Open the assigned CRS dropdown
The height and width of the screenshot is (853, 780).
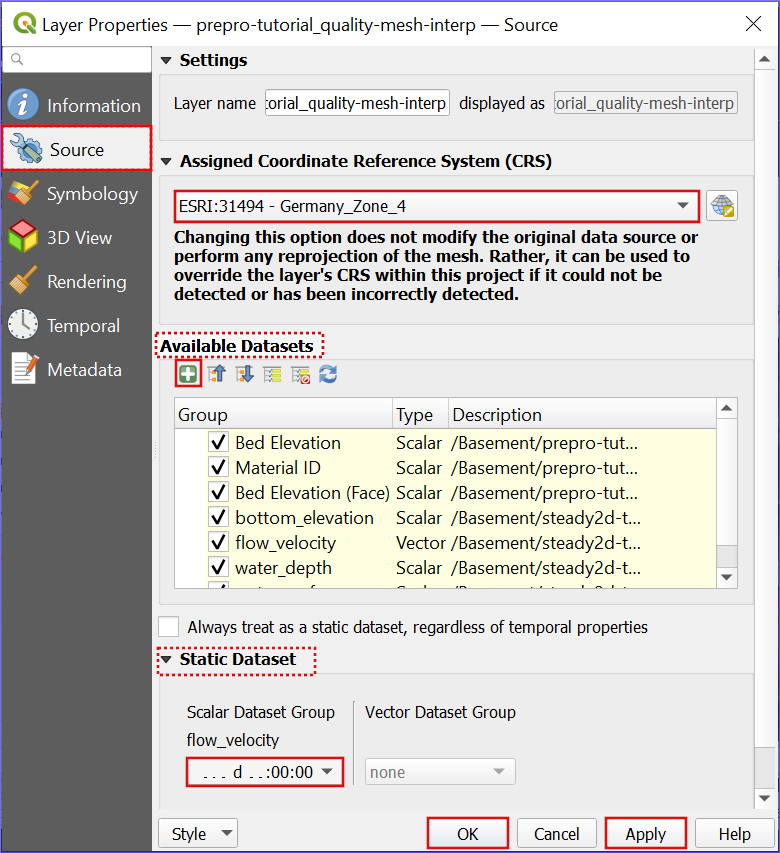436,207
